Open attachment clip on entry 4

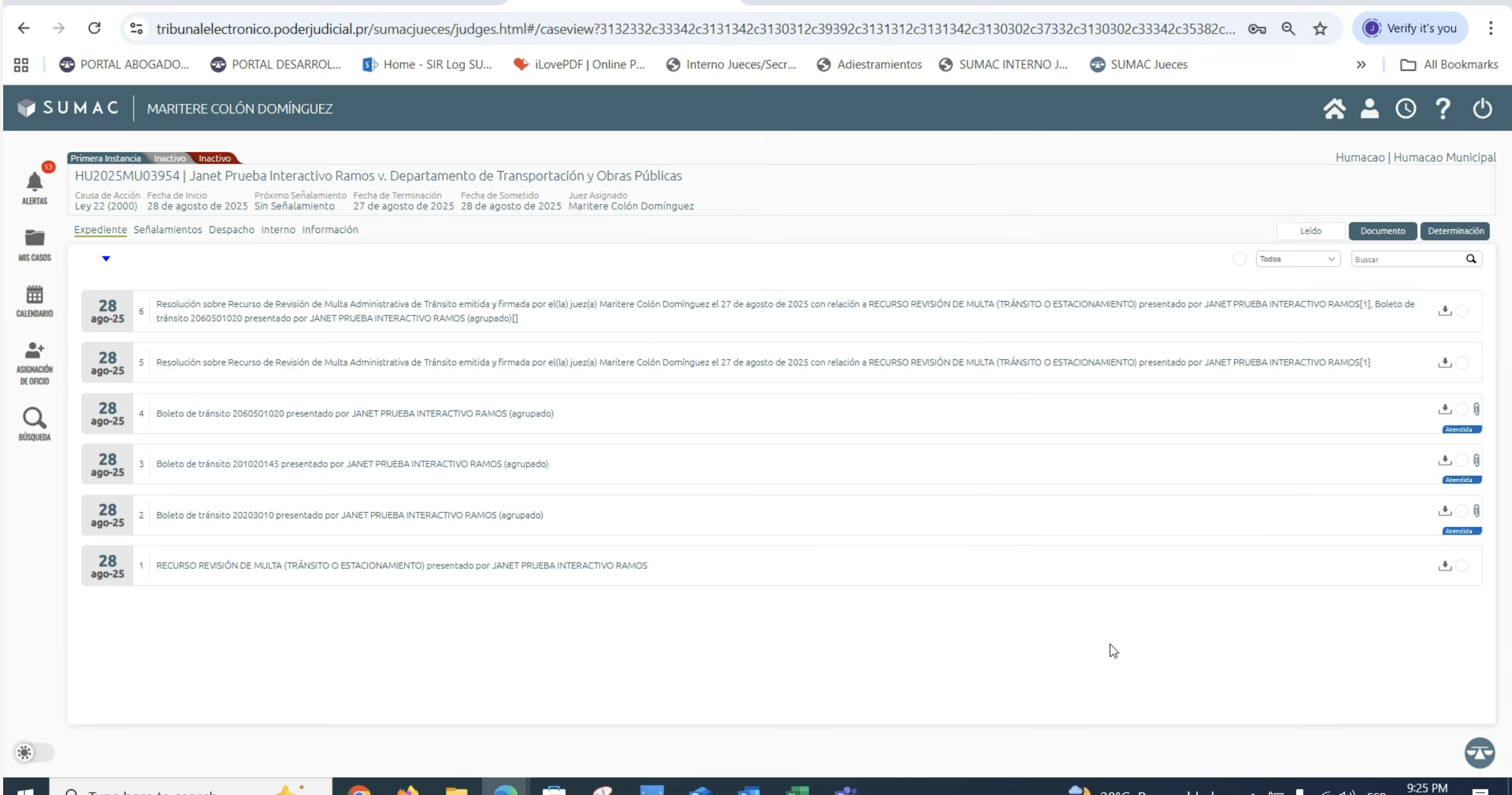(x=1476, y=409)
